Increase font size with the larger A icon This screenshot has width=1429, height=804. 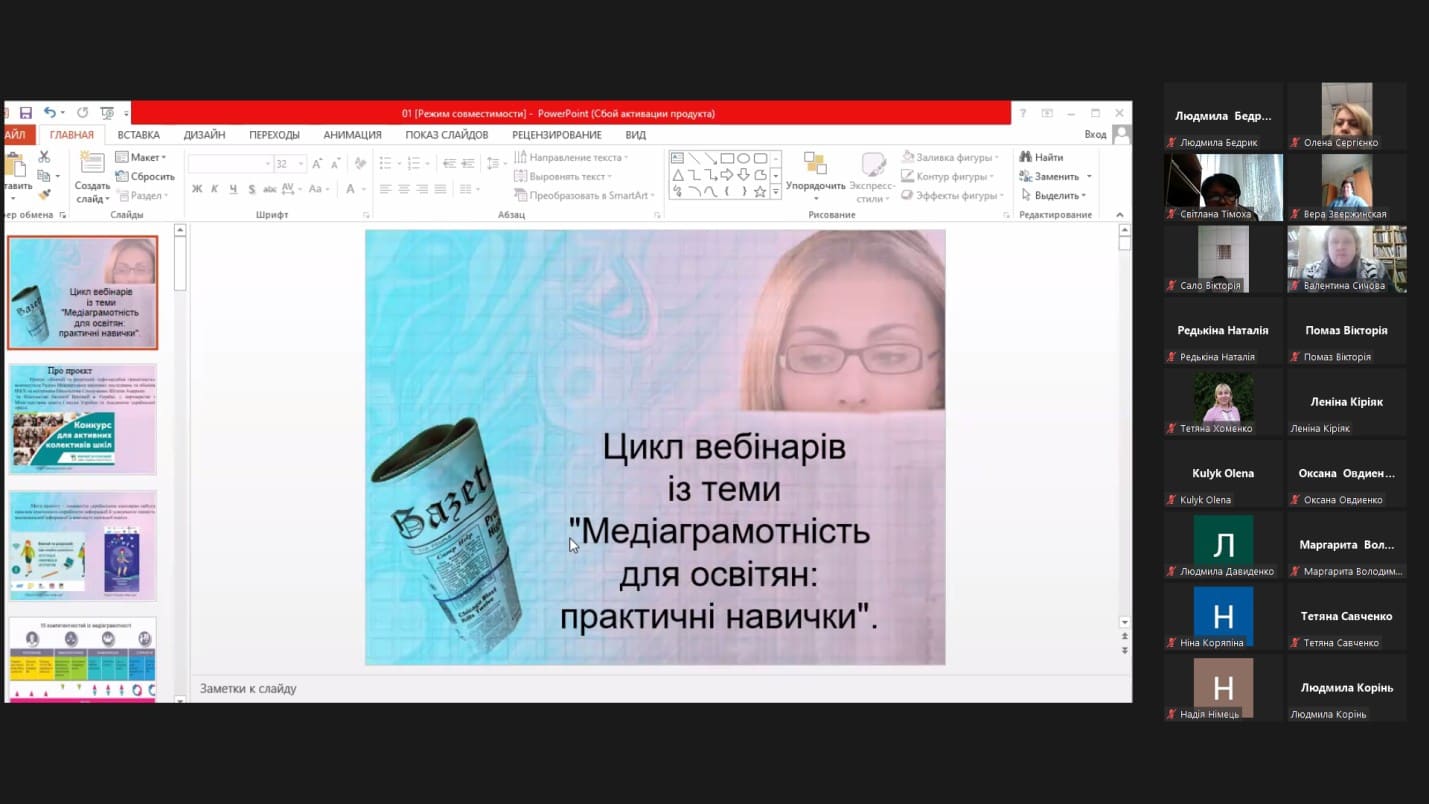318,163
